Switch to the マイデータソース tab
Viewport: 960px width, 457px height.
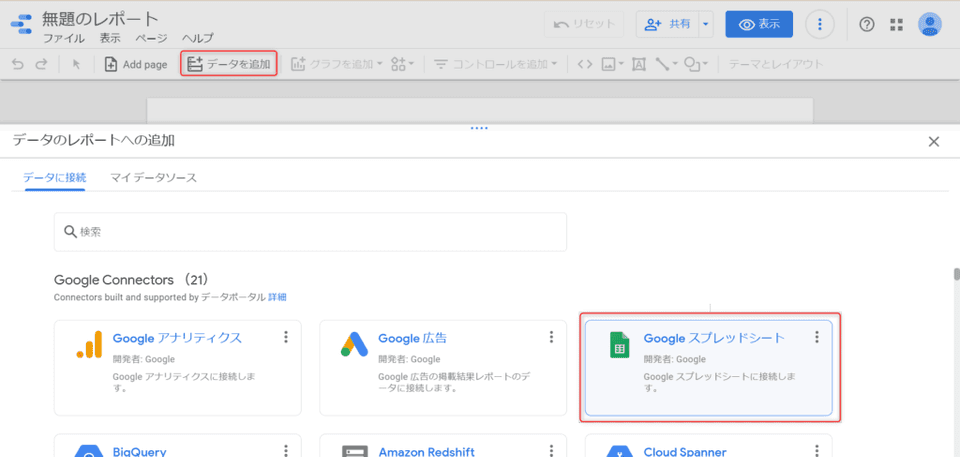pos(153,177)
